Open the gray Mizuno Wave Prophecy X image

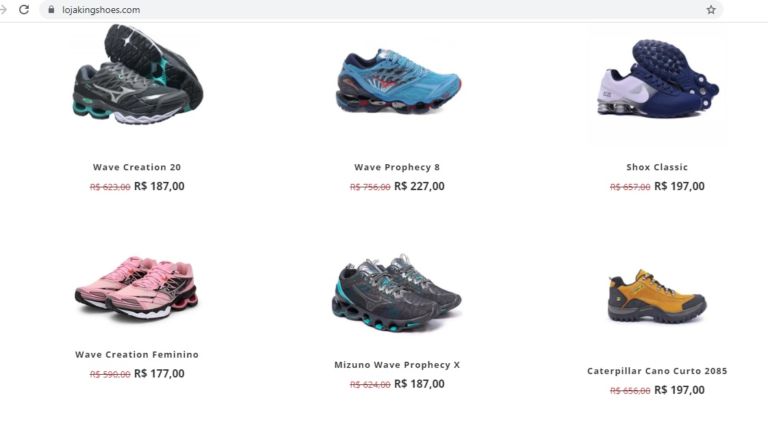pyautogui.click(x=396, y=293)
